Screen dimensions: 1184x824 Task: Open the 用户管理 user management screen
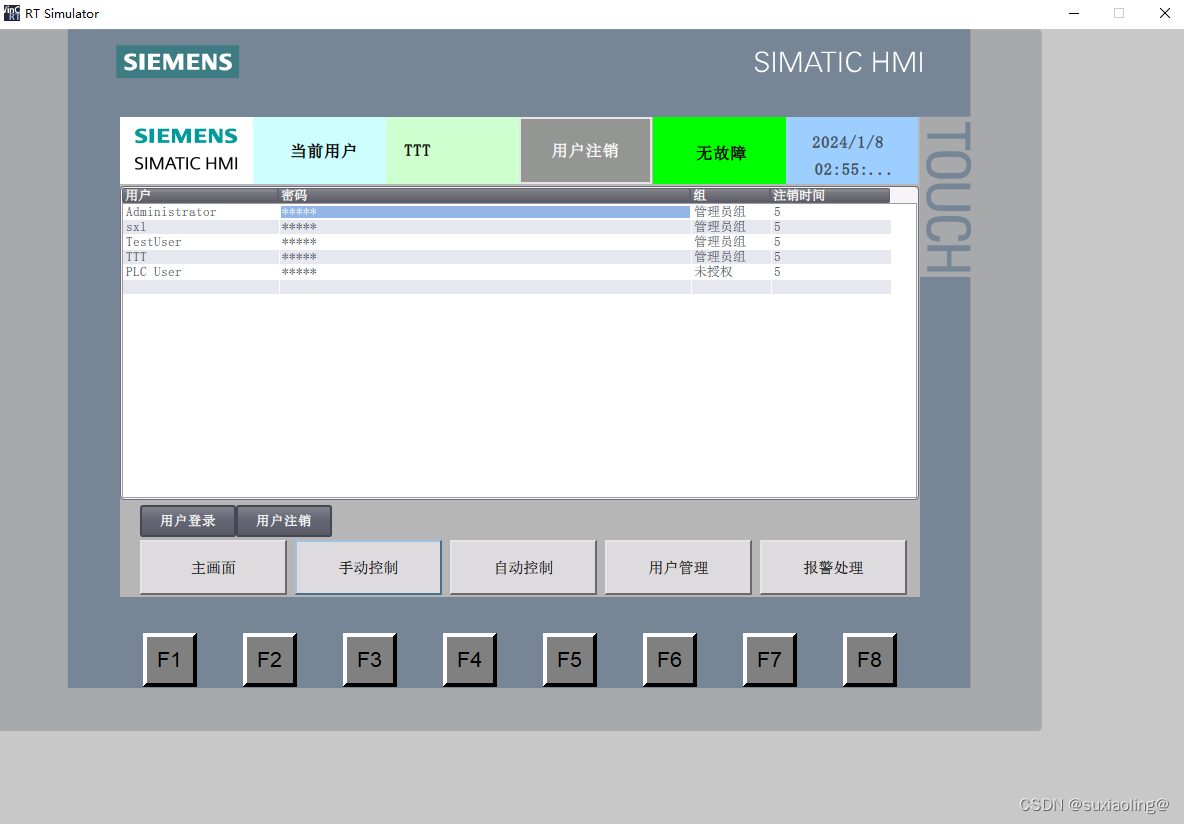point(678,567)
